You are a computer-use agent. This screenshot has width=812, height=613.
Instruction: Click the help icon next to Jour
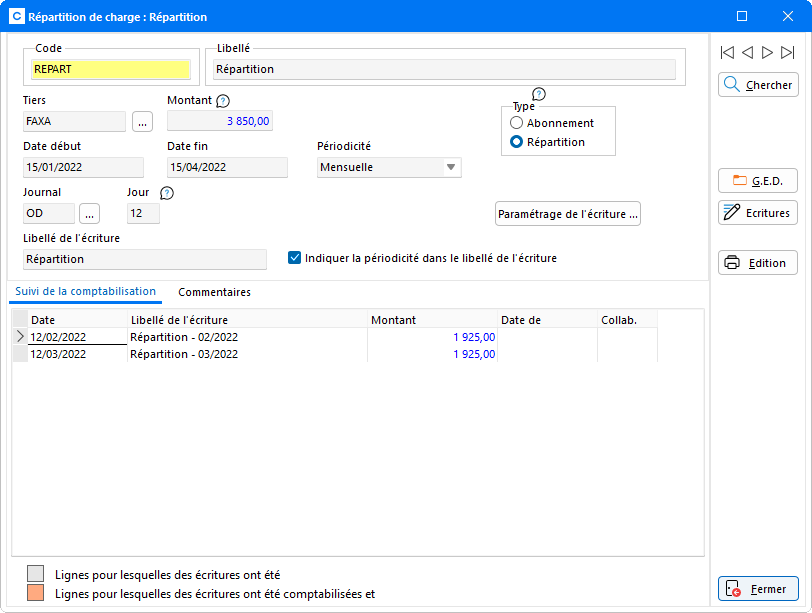tap(167, 193)
